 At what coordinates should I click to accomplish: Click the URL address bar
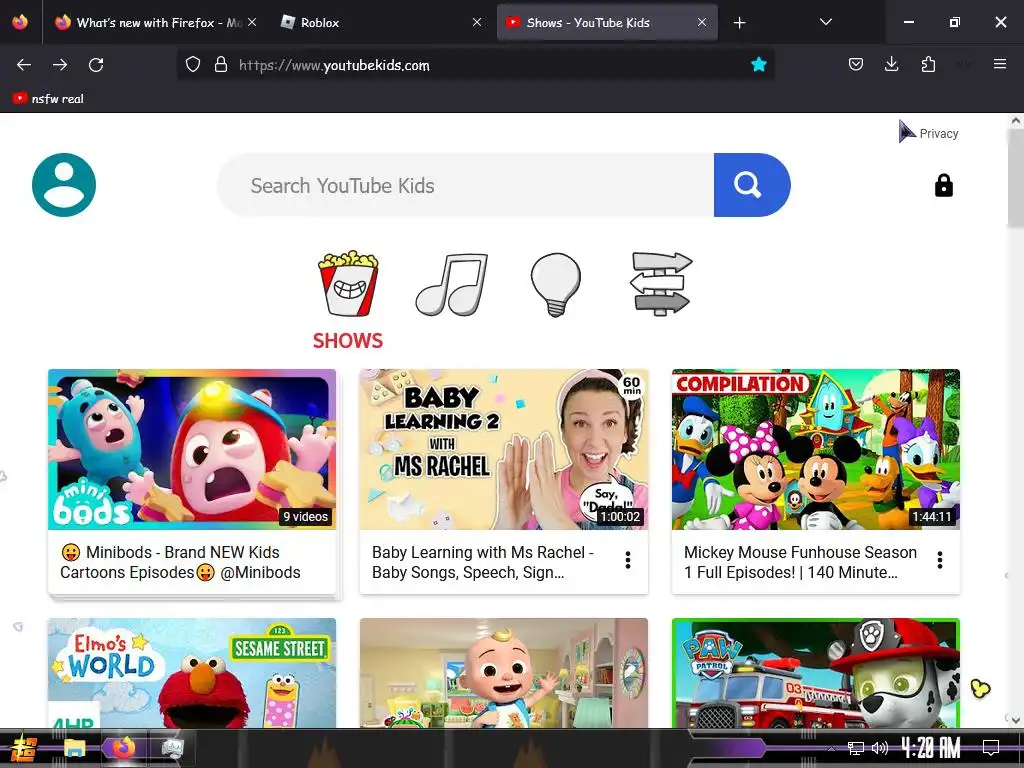[x=475, y=65]
